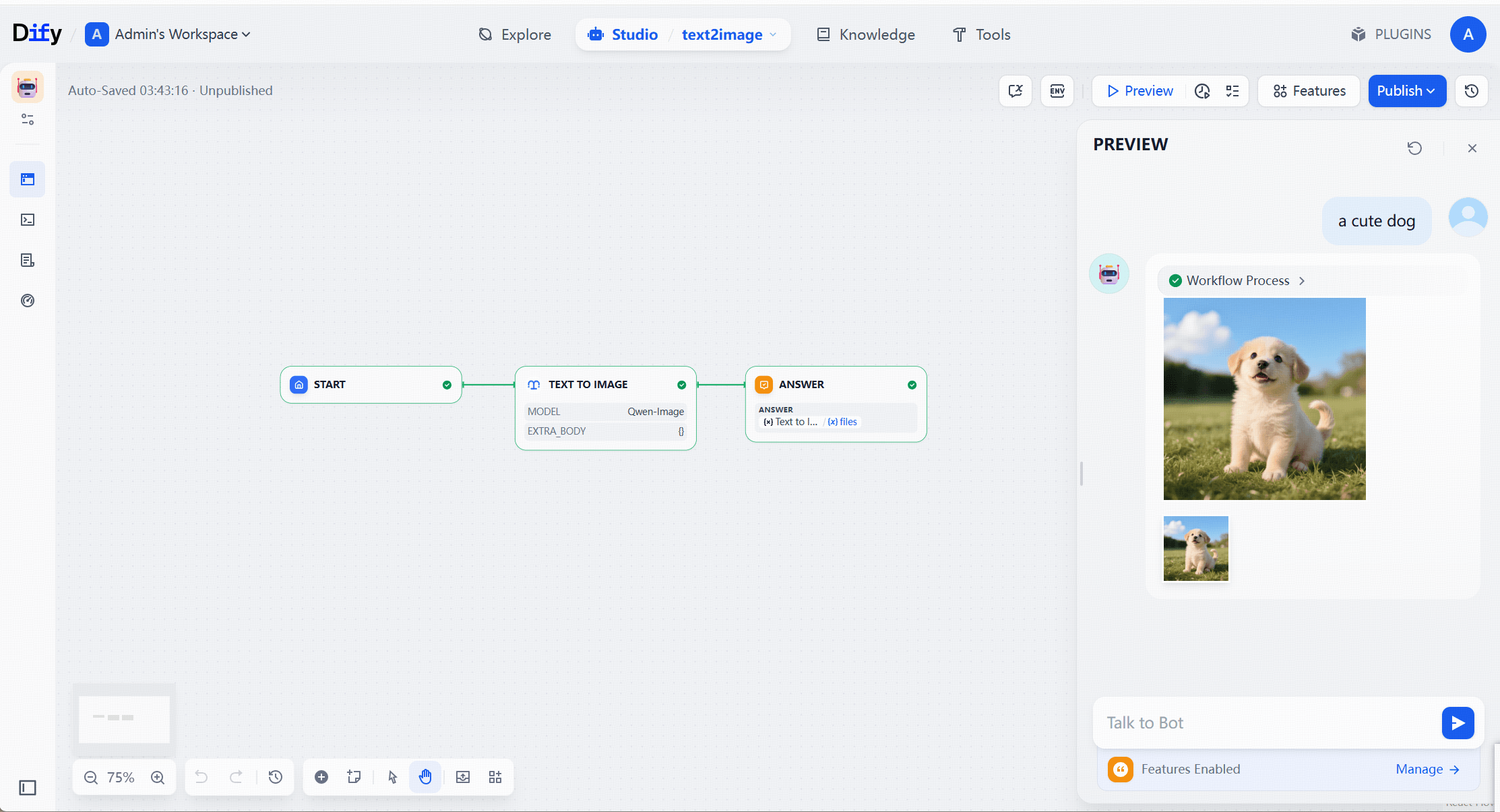The height and width of the screenshot is (812, 1500).
Task: Click the checklist icon in the toolbar
Action: point(1232,91)
